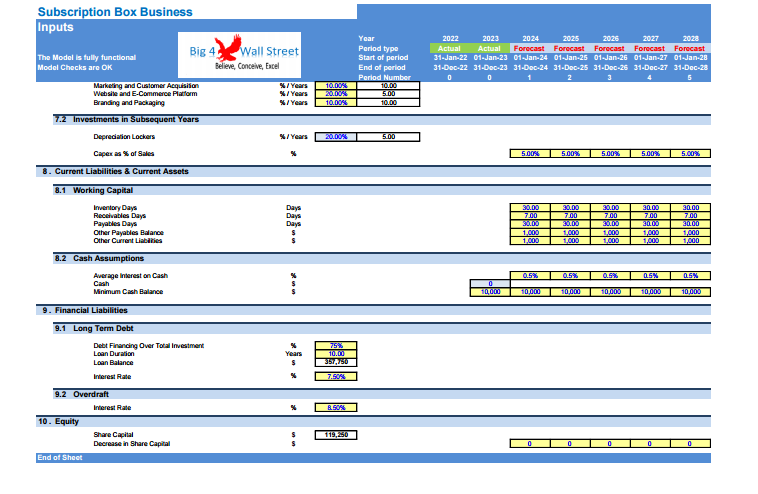Edit Minimum Cash Balance for 2026

pos(610,292)
